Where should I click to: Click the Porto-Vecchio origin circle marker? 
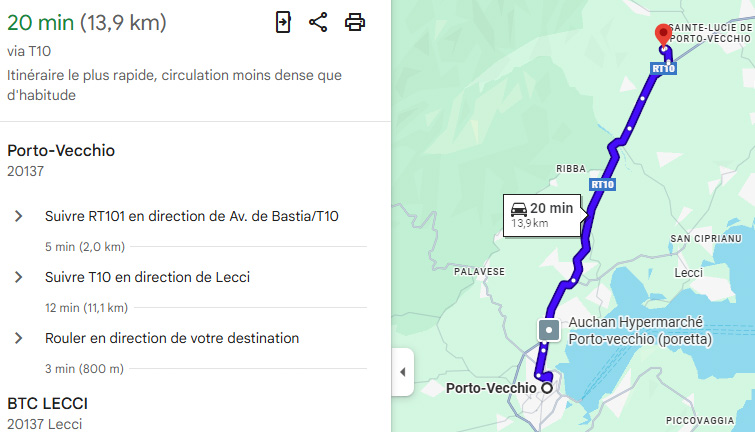pyautogui.click(x=546, y=387)
